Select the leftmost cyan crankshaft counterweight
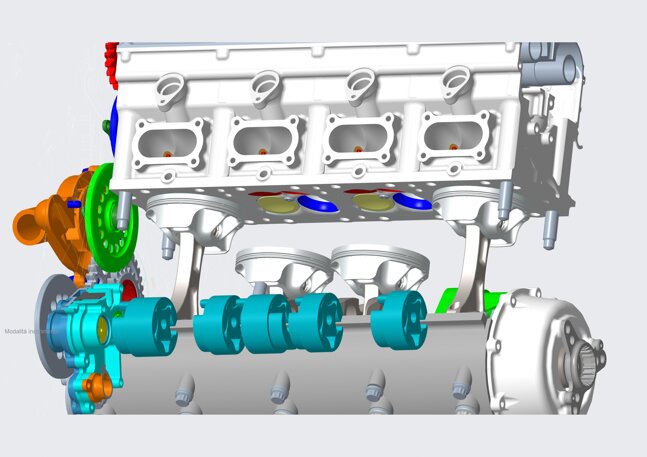The height and width of the screenshot is (457, 647). coord(142,323)
